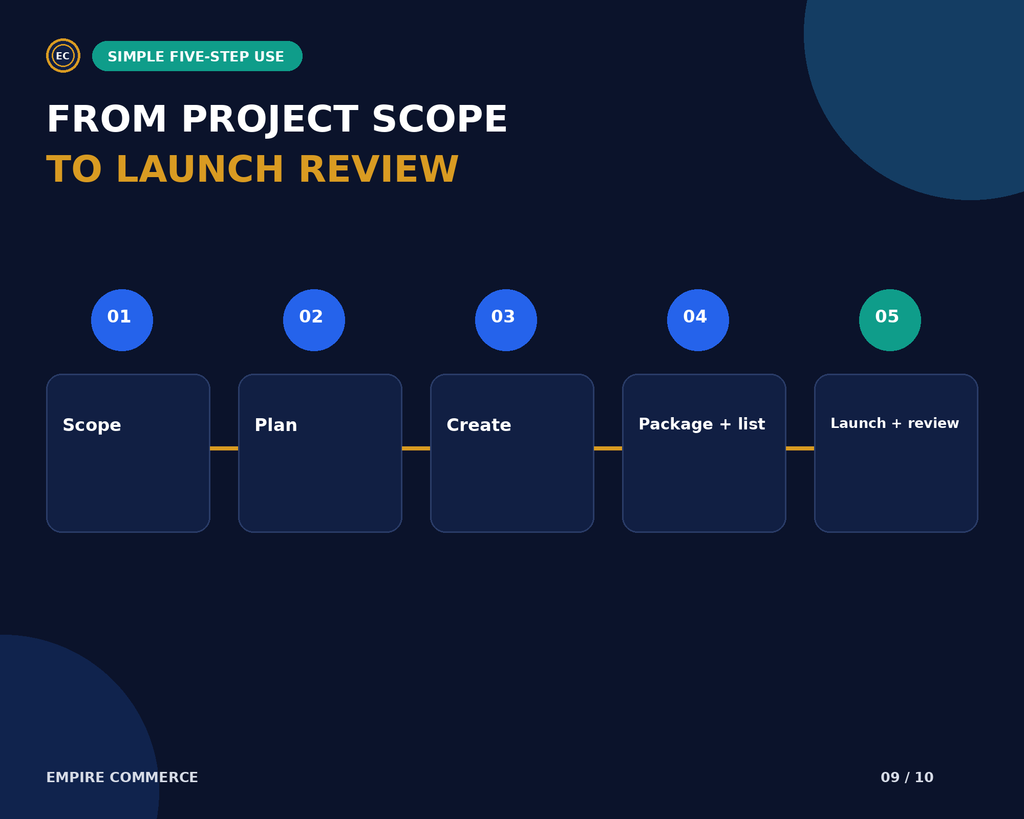Screen dimensions: 1024x819
Task: Select the 01 step circle
Action: 122,320
